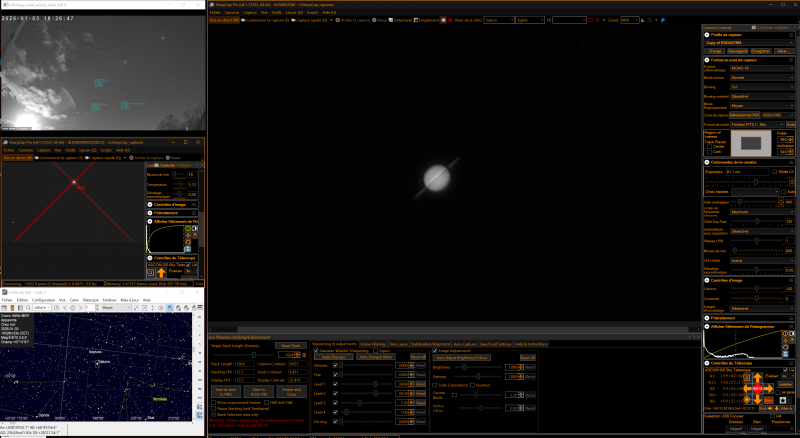This screenshot has width=800, height=438.
Task: Click sun-like icon right of Empilement button
Action: point(443,20)
